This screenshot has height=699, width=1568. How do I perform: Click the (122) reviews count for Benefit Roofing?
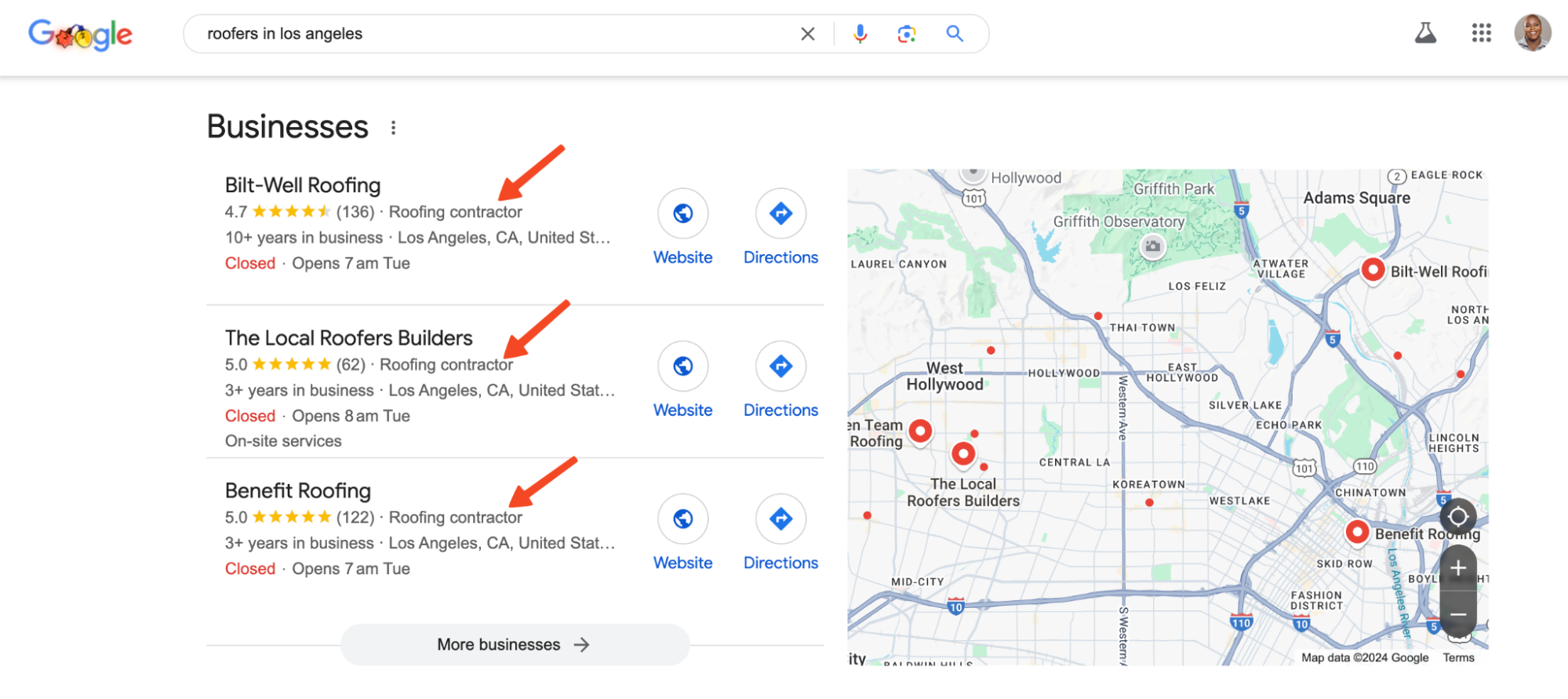tap(355, 518)
